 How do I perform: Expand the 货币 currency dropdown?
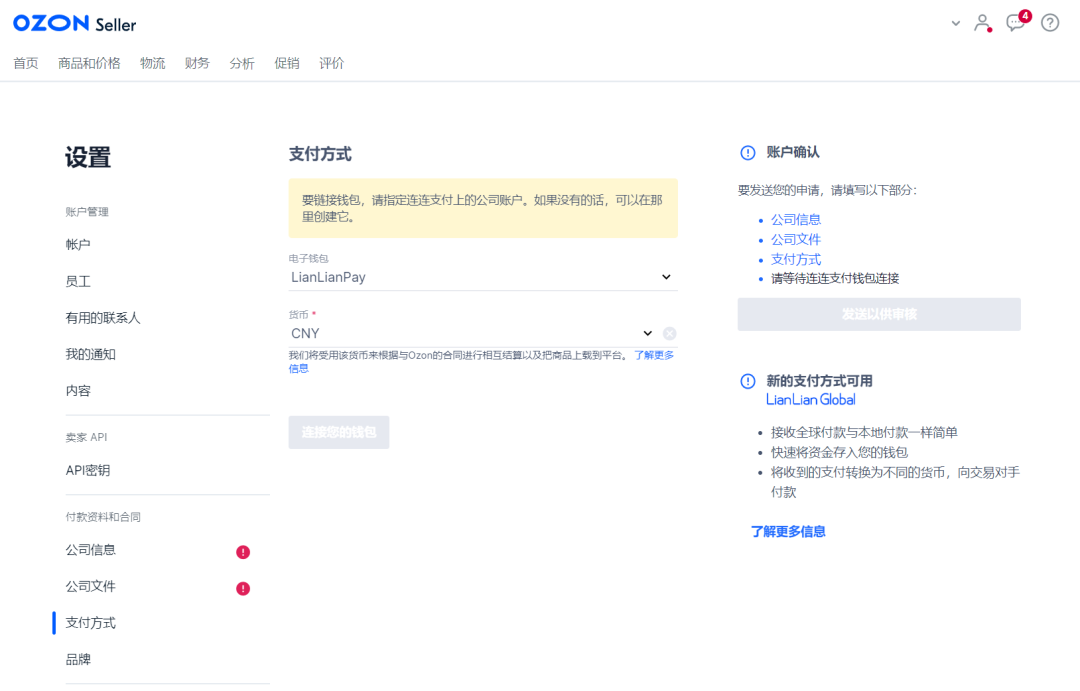[x=645, y=333]
